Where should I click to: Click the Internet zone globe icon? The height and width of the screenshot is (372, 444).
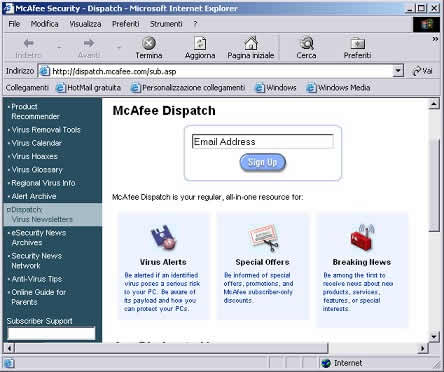click(x=326, y=363)
